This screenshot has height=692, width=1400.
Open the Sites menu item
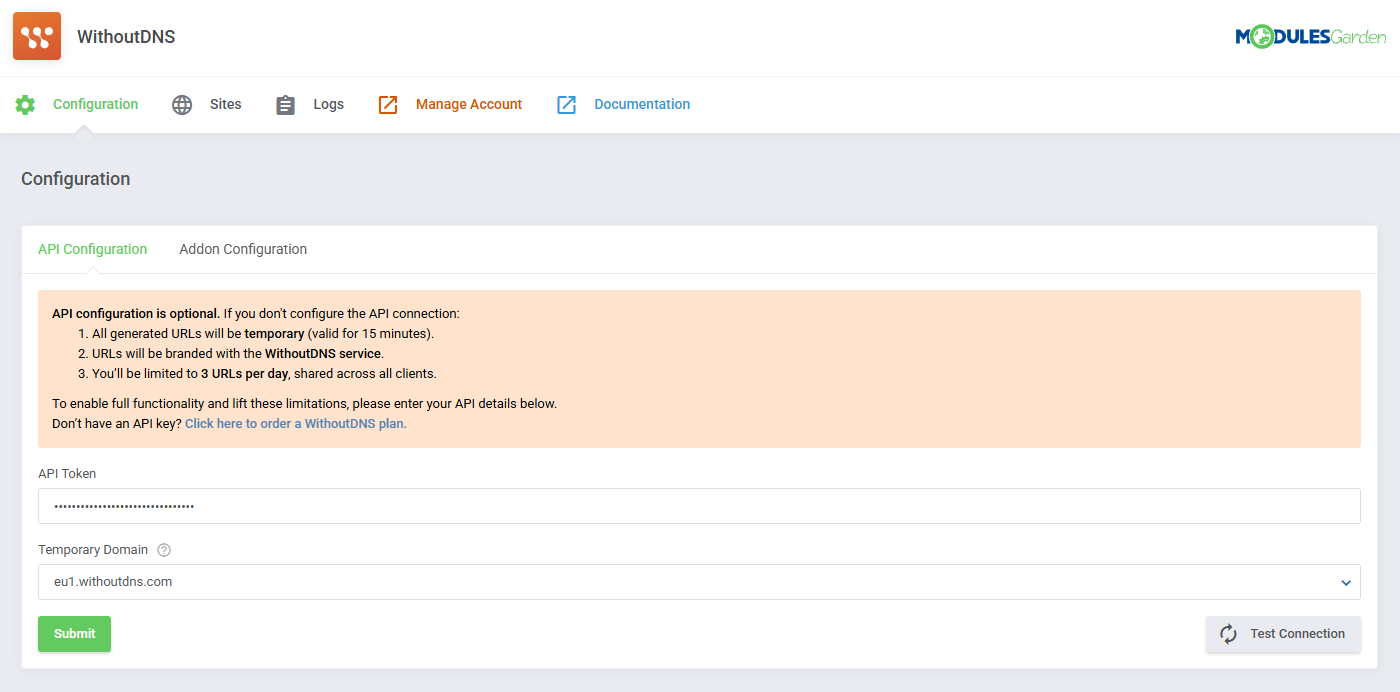coord(225,104)
